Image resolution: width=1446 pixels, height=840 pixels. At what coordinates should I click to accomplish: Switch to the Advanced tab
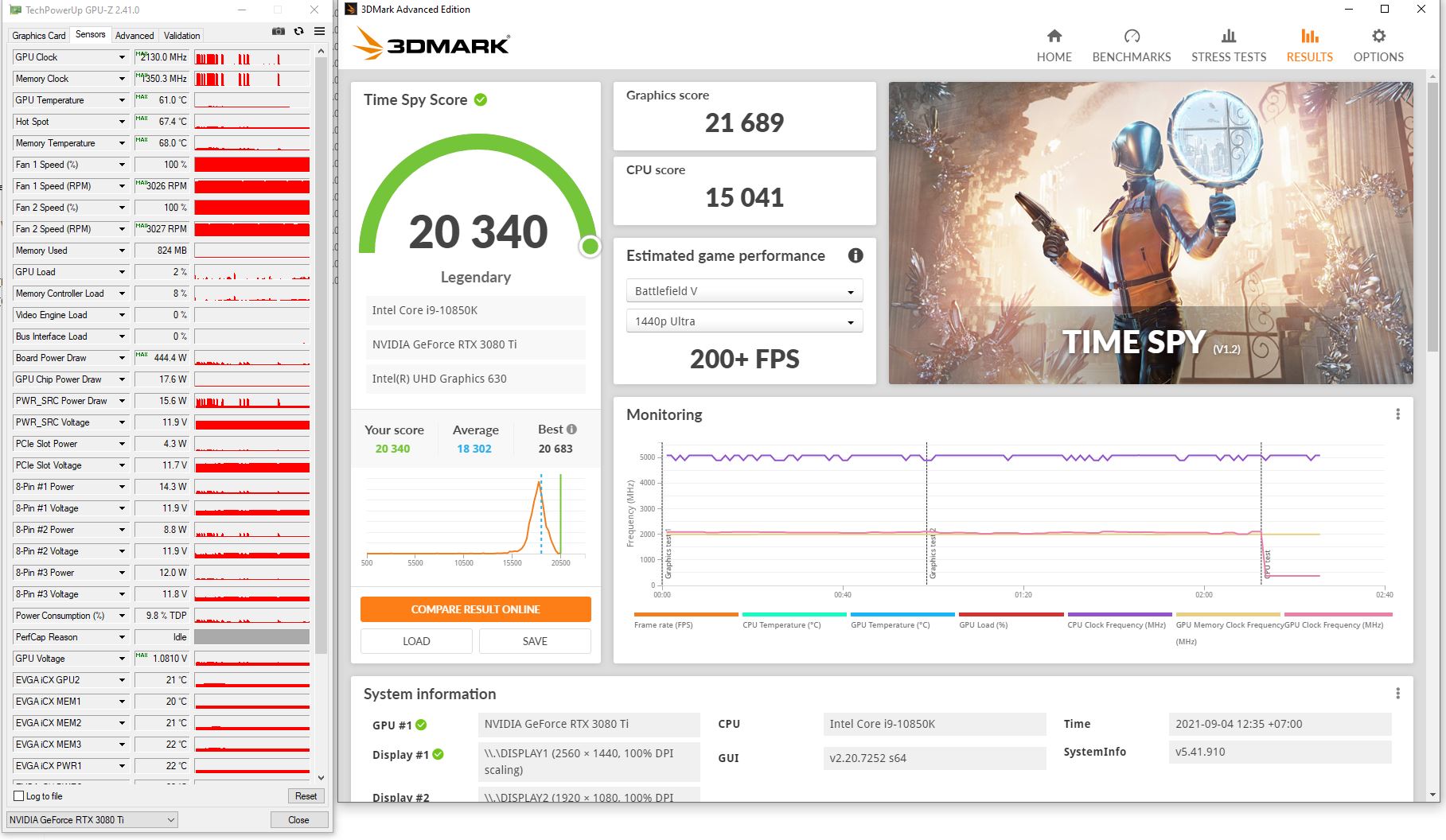coord(134,36)
